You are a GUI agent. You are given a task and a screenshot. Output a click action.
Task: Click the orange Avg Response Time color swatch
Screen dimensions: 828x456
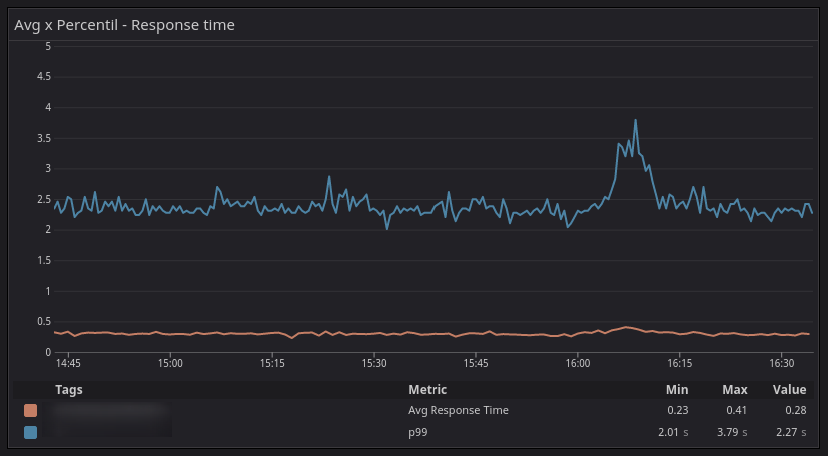tap(30, 410)
